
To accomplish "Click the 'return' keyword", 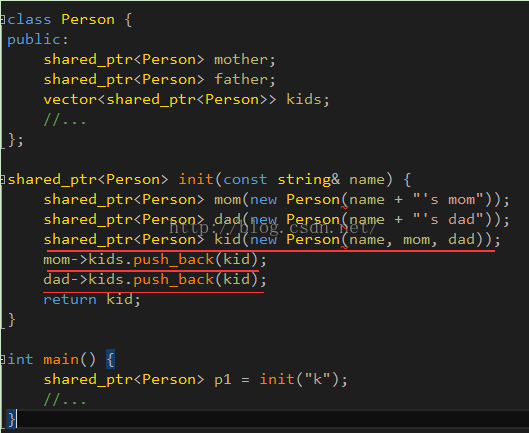I will coord(70,299).
